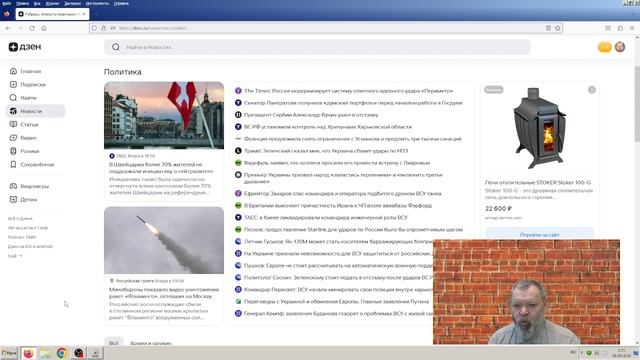Open Трамп Зеленский НПЗ headline
Screen dimensions: 640x360
coord(326,151)
